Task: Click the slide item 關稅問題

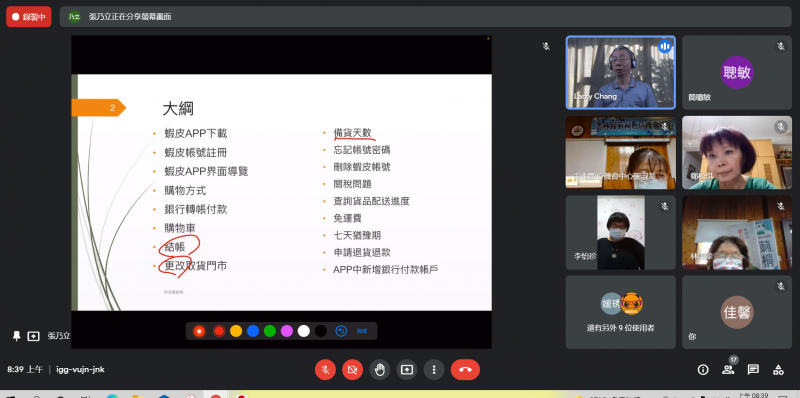Action: 352,184
